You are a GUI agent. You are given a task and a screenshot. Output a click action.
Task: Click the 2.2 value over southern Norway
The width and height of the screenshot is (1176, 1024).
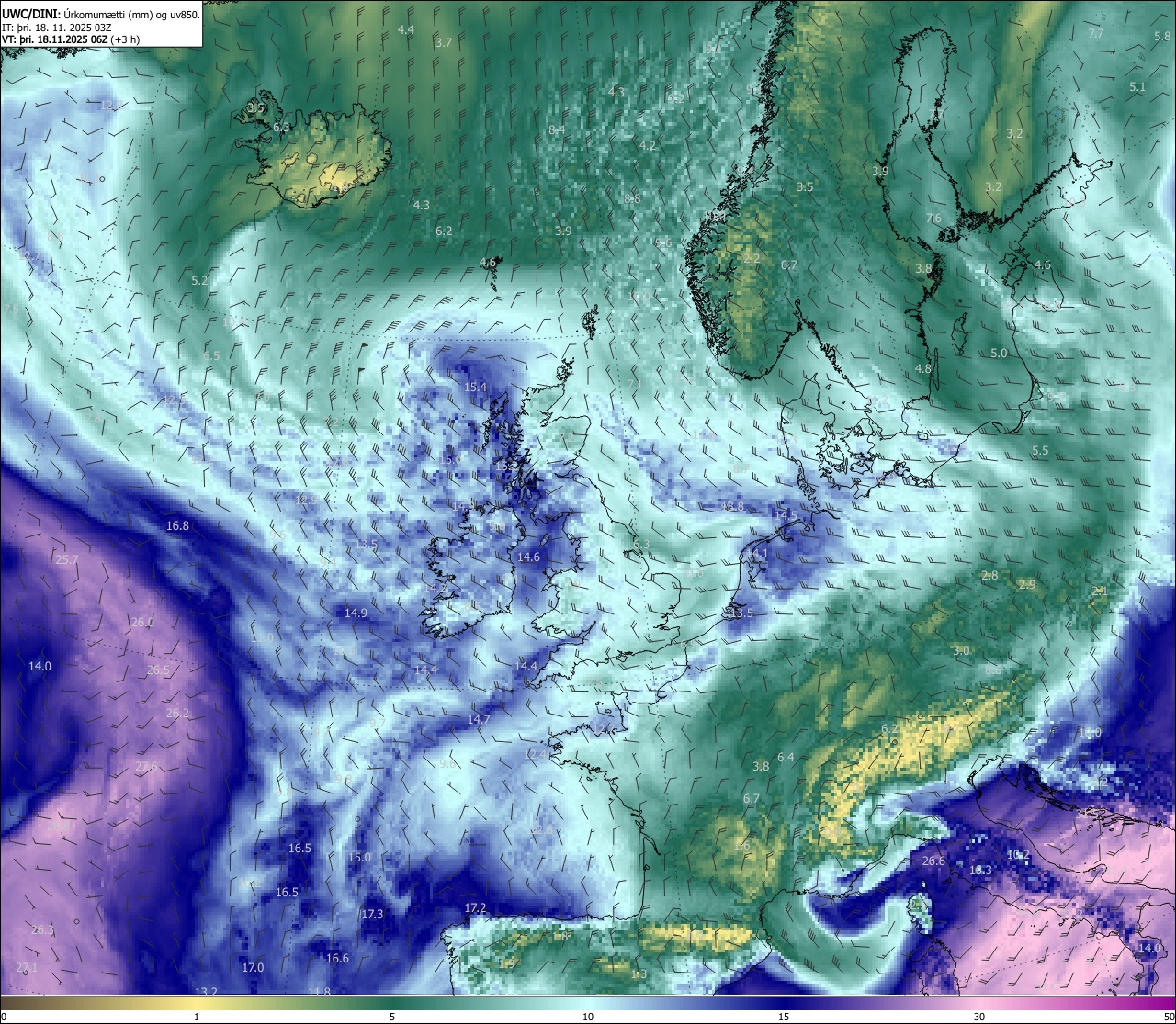[752, 259]
